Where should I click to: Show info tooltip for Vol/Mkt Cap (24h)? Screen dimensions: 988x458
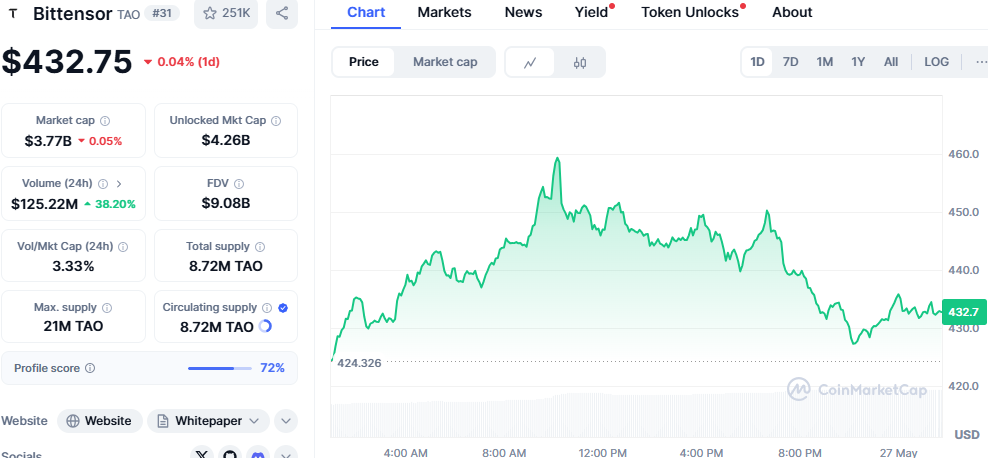(124, 246)
